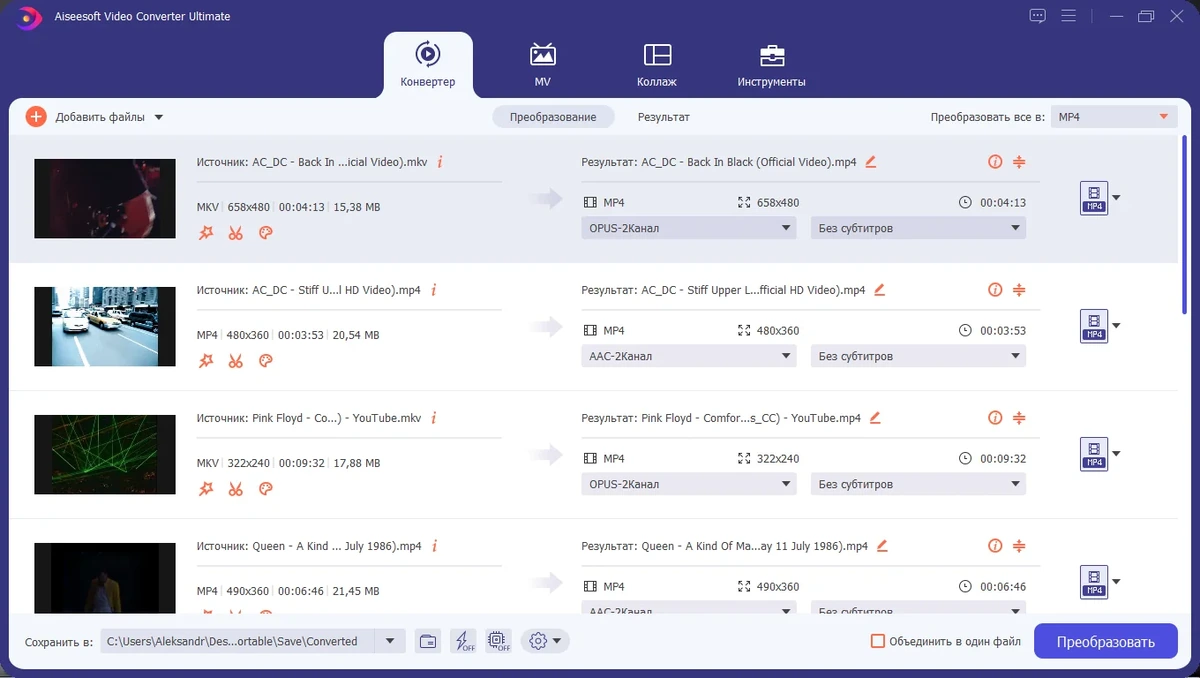The width and height of the screenshot is (1200, 678).
Task: Open the cut scissors tool for Pink Floyd video
Action: click(x=236, y=489)
